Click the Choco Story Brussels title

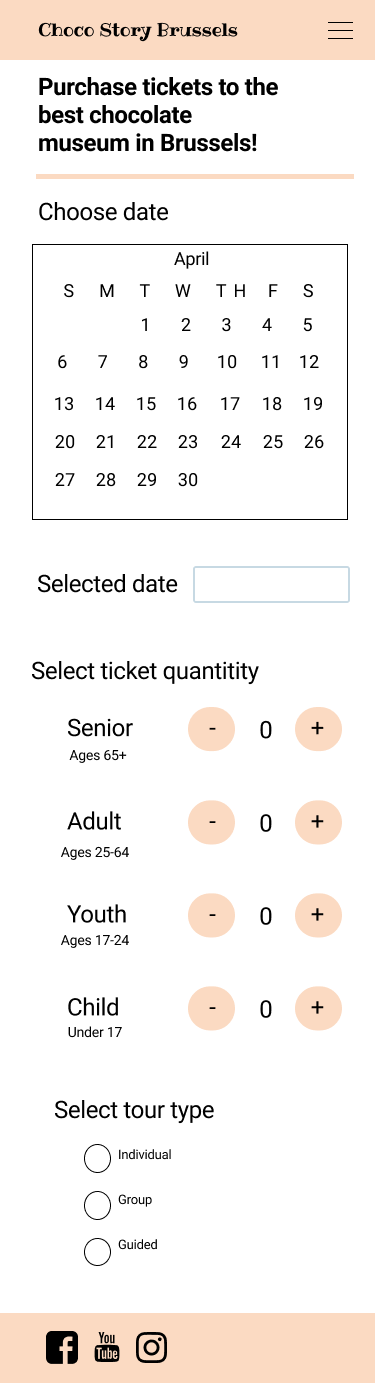click(138, 30)
